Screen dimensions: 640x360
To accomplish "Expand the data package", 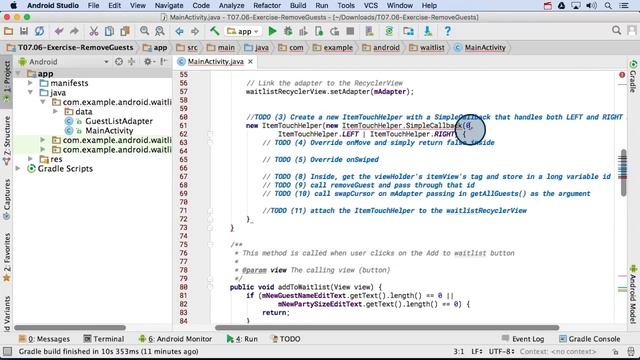I will coord(56,111).
